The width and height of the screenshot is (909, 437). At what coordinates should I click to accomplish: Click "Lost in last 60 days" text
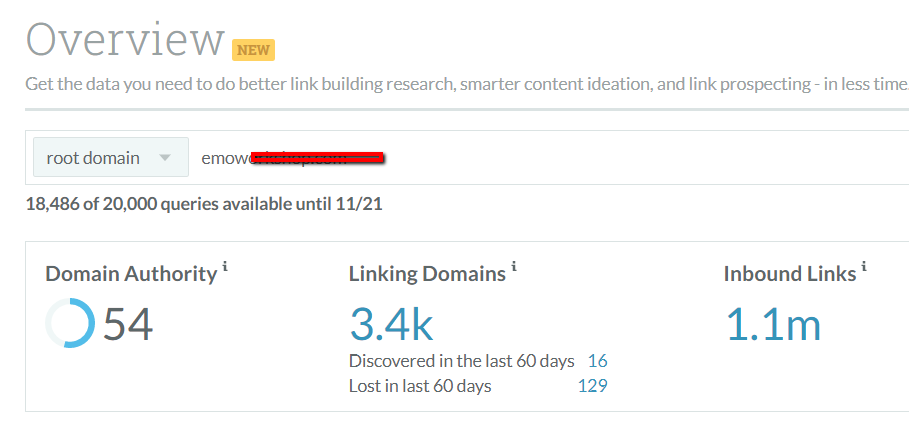point(420,385)
